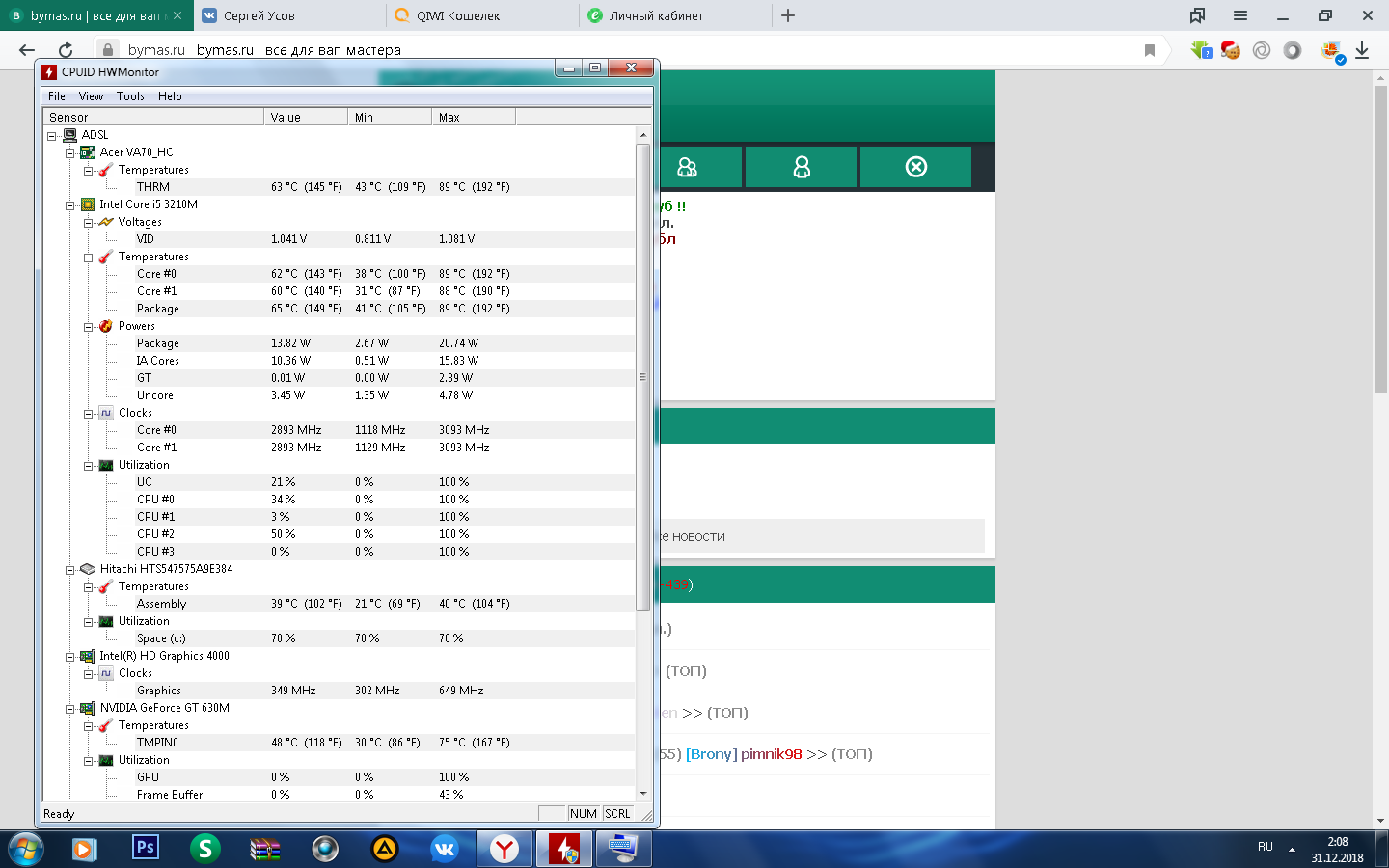Click the HWMonitor title bar lightning icon
The width and height of the screenshot is (1389, 868).
tap(49, 72)
